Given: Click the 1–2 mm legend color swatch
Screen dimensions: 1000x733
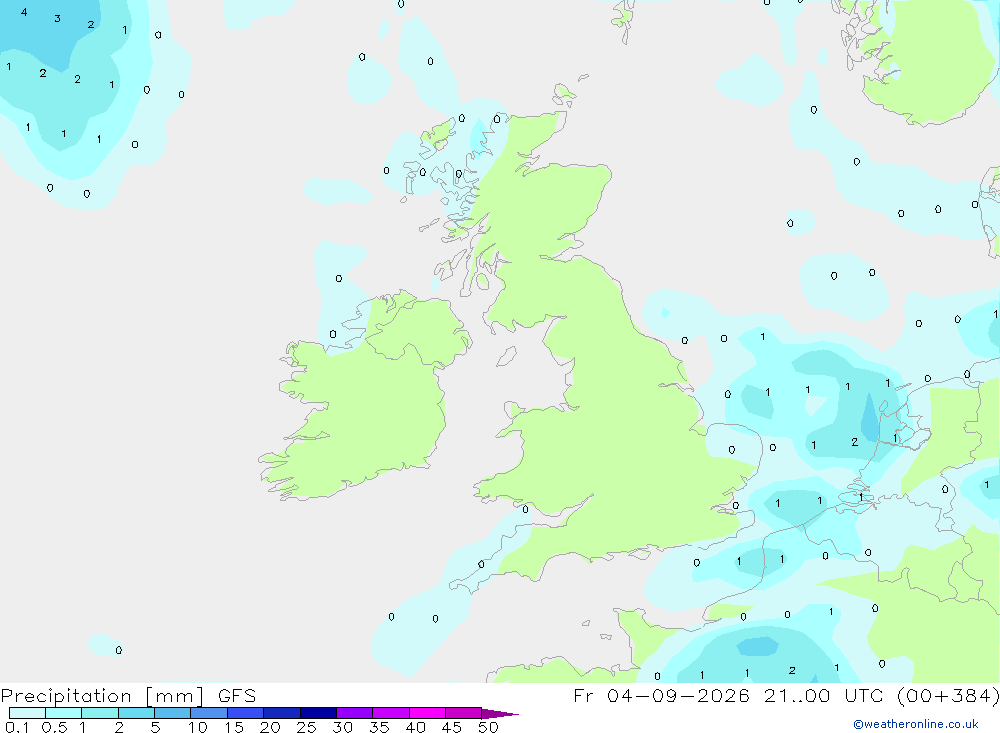Looking at the screenshot, I should [100, 713].
